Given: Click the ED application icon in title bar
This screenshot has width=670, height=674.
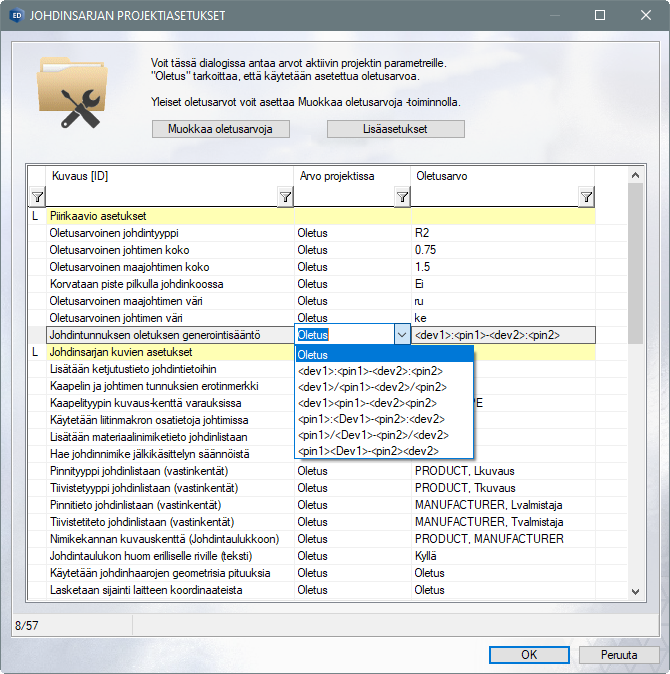Looking at the screenshot, I should [x=15, y=16].
